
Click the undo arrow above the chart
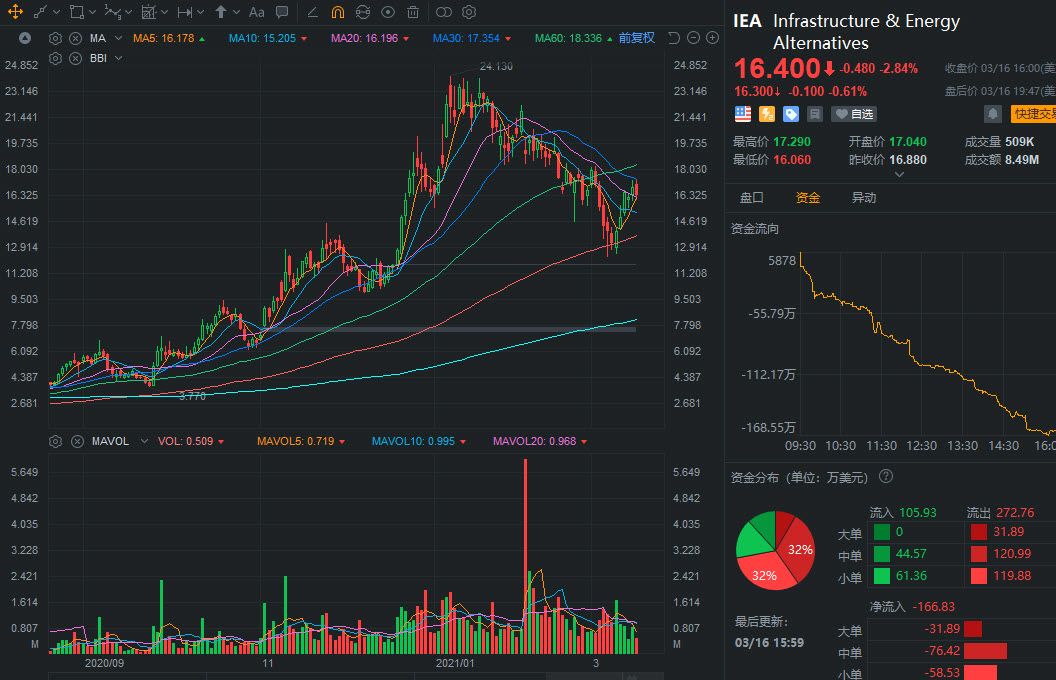(x=673, y=38)
